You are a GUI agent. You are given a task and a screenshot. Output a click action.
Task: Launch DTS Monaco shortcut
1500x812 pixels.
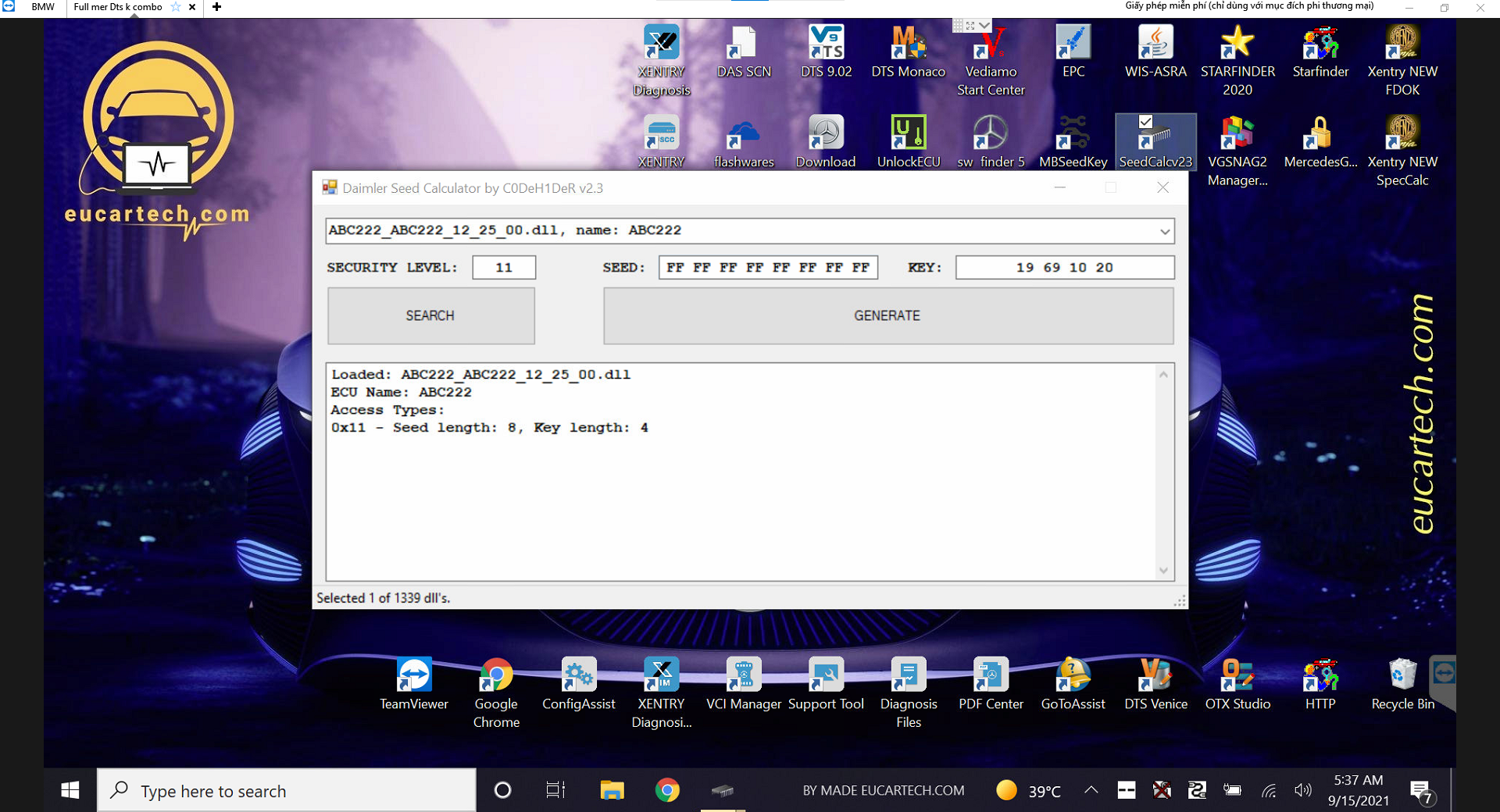[x=909, y=52]
